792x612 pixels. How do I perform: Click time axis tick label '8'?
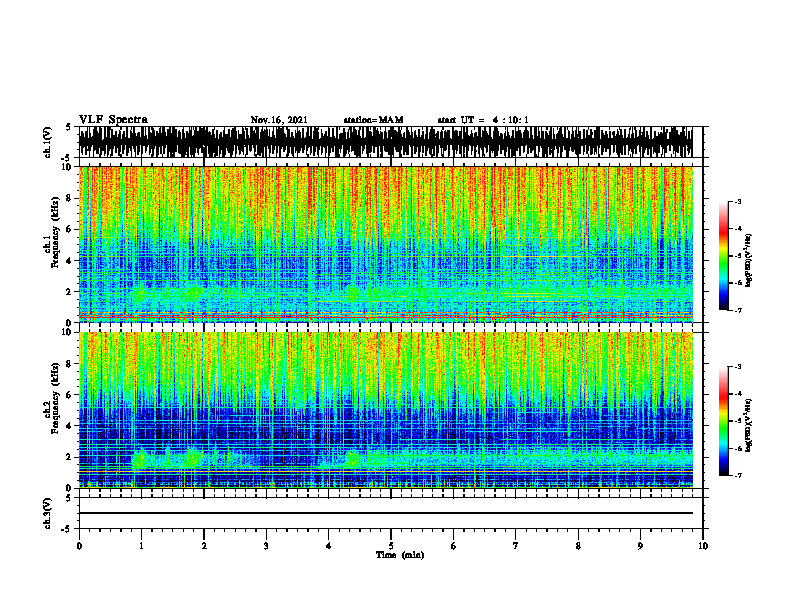(578, 546)
